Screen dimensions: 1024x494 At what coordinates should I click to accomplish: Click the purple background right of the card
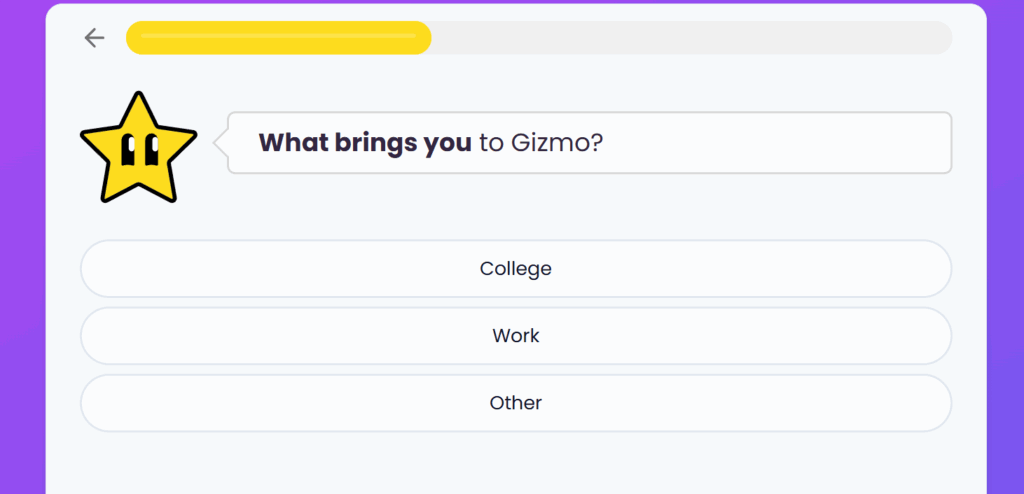pos(1004,250)
